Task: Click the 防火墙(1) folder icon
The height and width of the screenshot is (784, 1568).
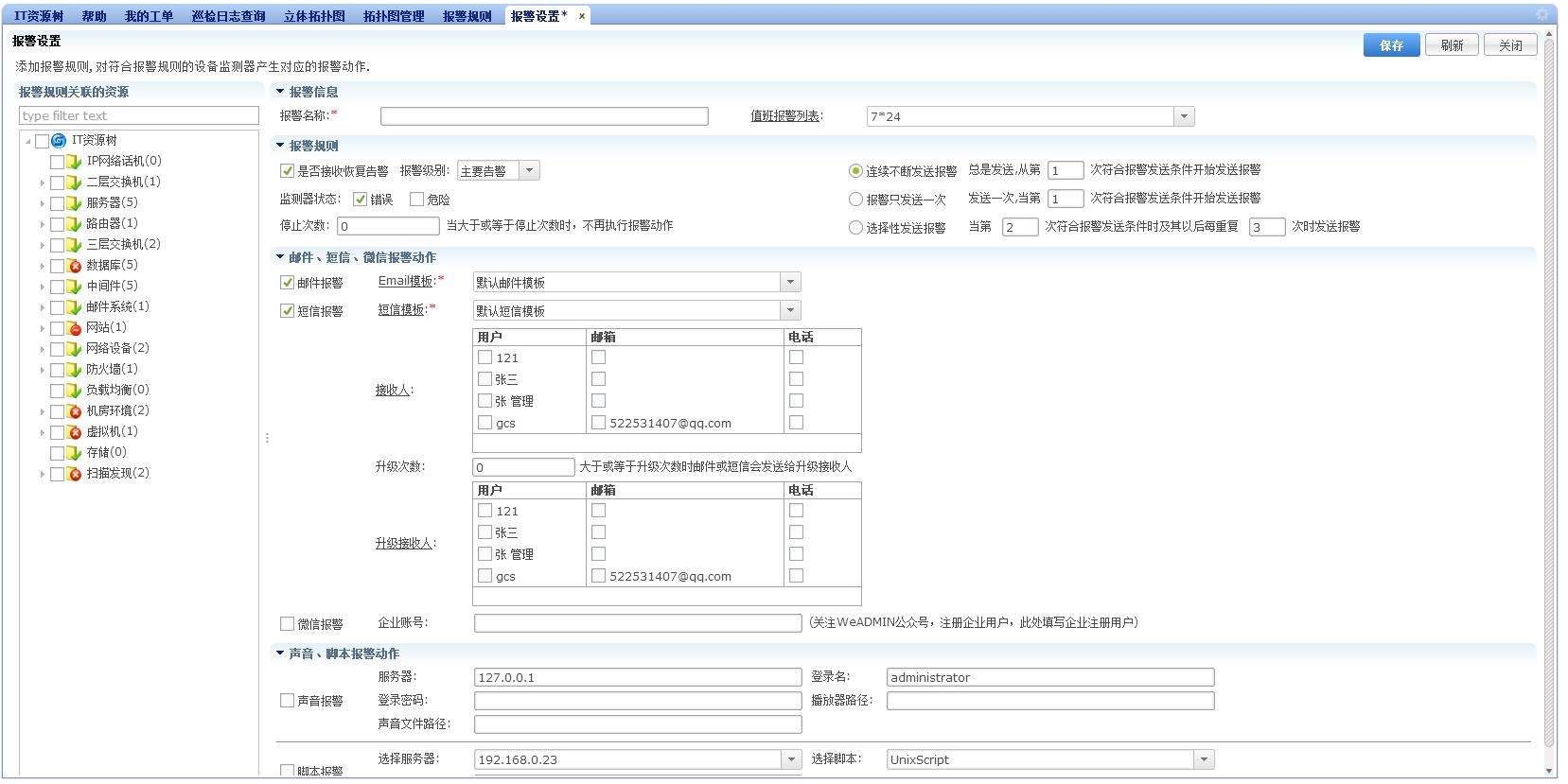Action: coord(74,370)
